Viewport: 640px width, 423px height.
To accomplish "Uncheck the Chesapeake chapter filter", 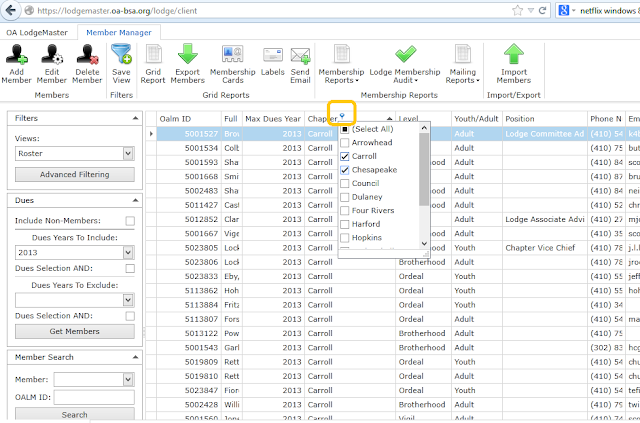I will pos(345,170).
